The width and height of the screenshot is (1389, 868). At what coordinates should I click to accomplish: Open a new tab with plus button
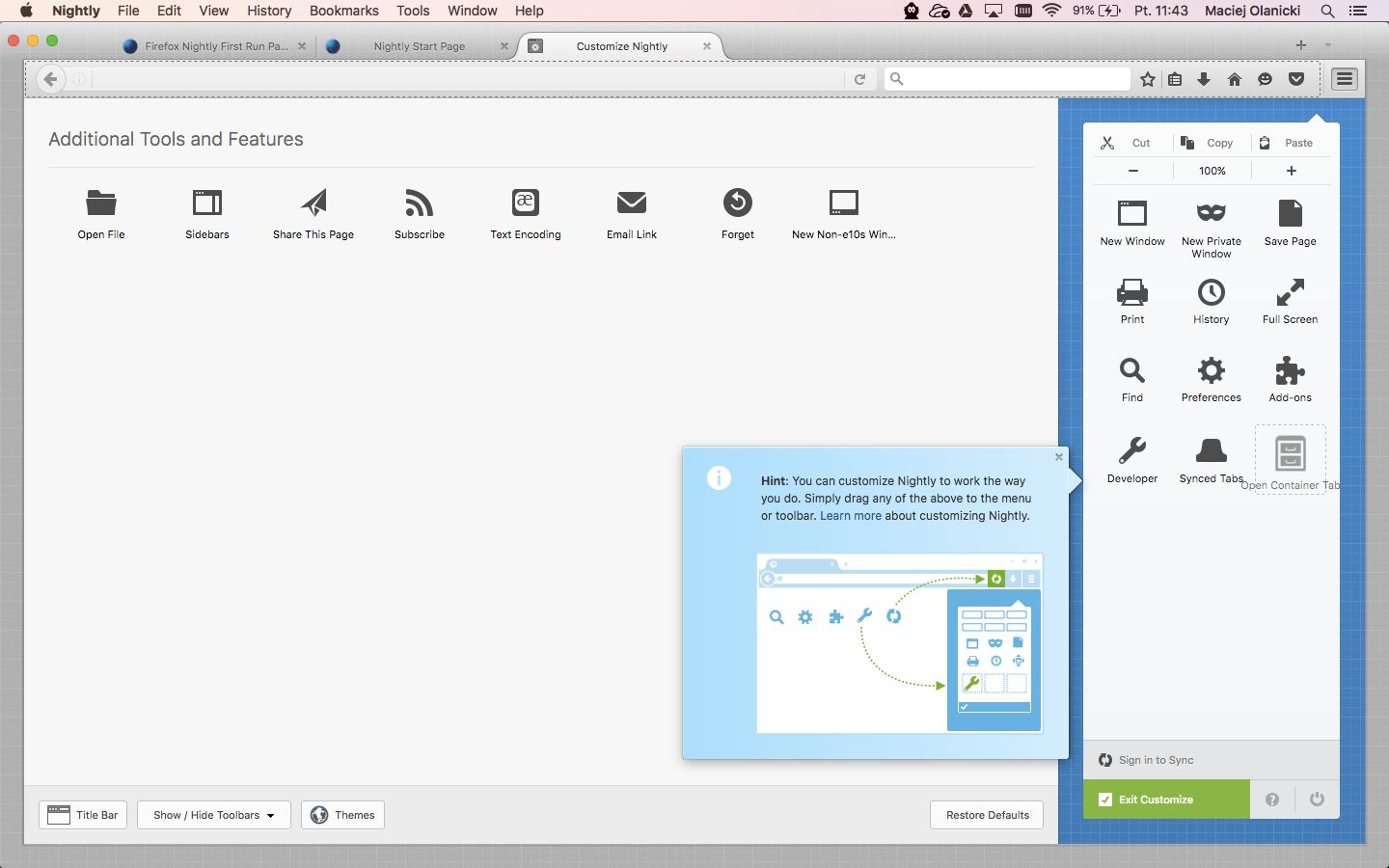point(1300,45)
